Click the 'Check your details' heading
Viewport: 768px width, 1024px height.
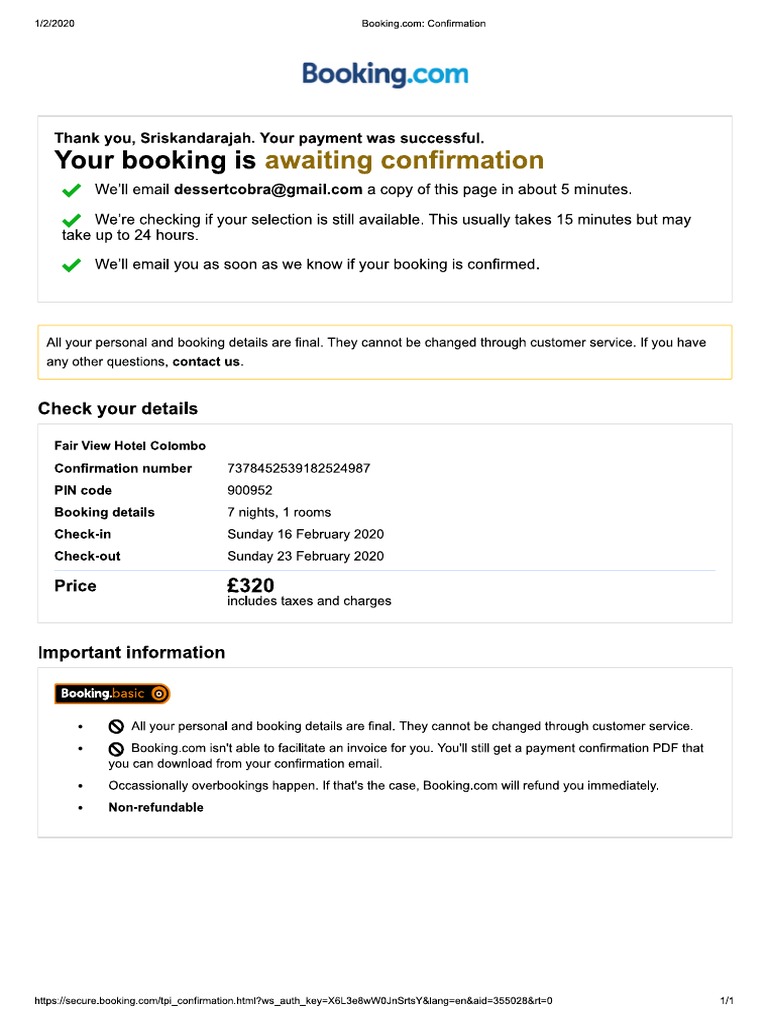tap(118, 409)
